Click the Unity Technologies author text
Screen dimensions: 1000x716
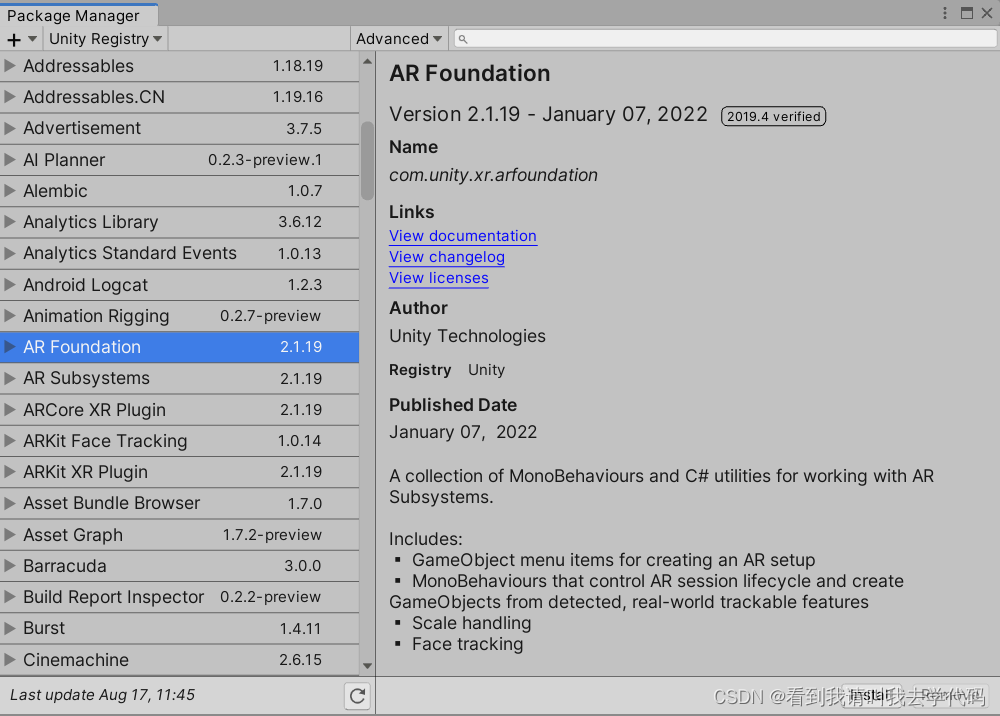pos(467,336)
